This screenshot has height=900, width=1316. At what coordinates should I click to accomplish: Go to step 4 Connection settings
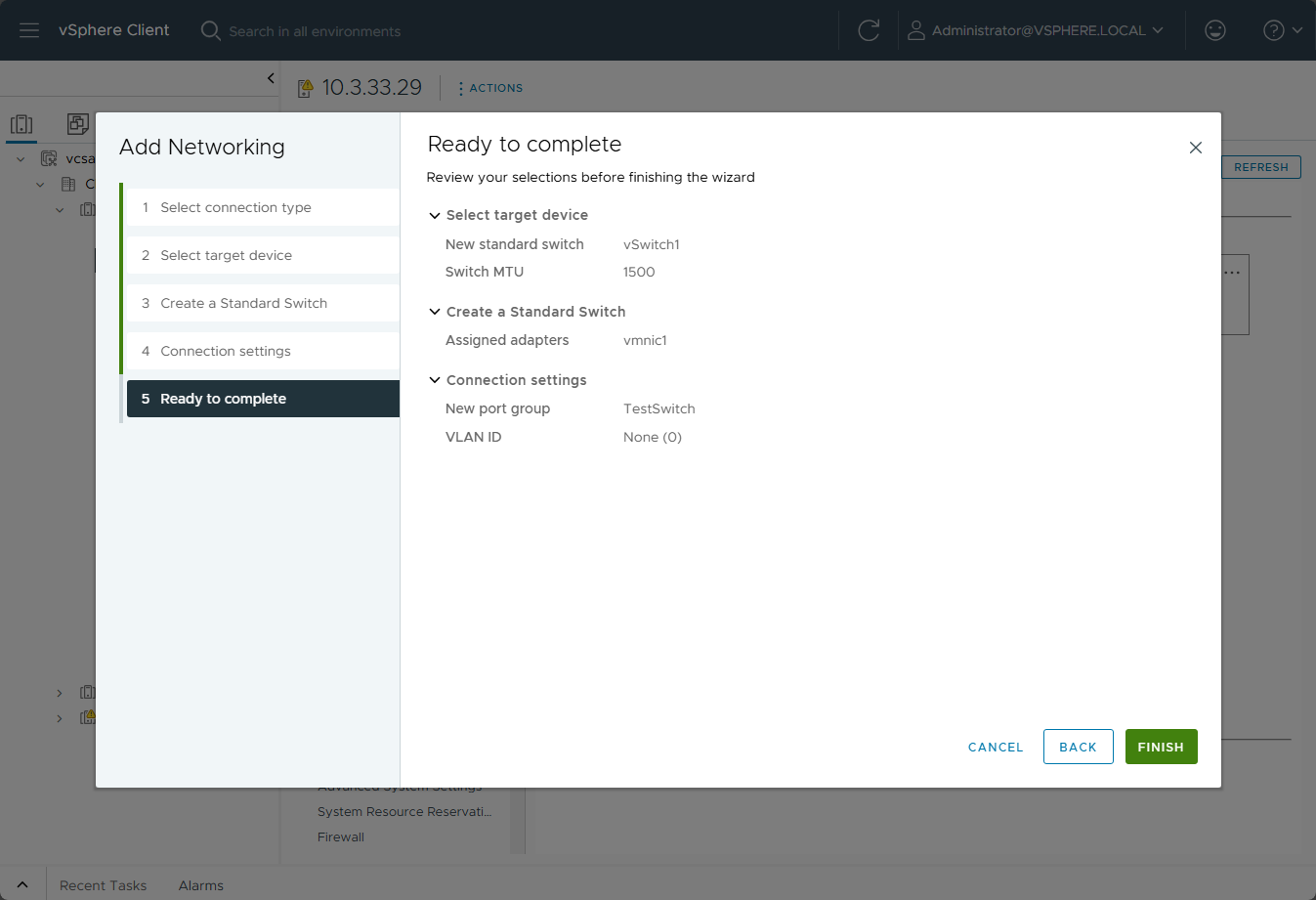pyautogui.click(x=226, y=351)
